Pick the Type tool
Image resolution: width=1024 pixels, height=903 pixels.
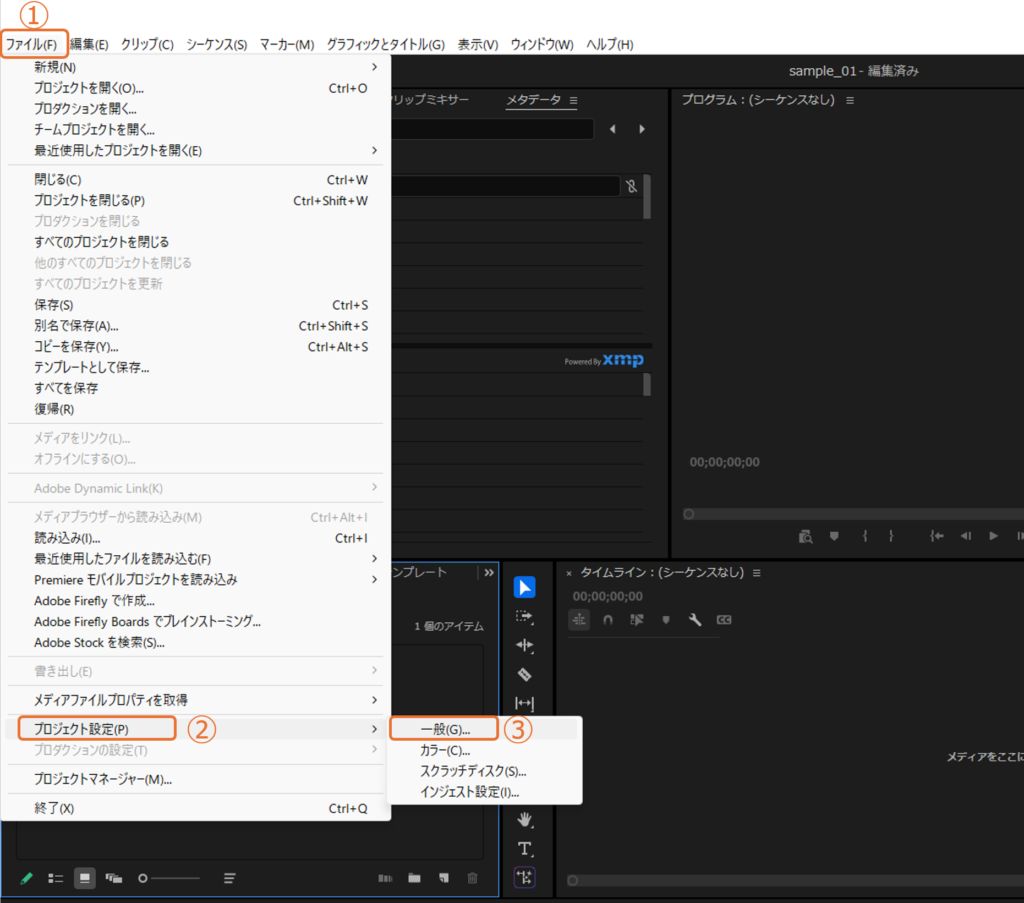click(x=524, y=848)
